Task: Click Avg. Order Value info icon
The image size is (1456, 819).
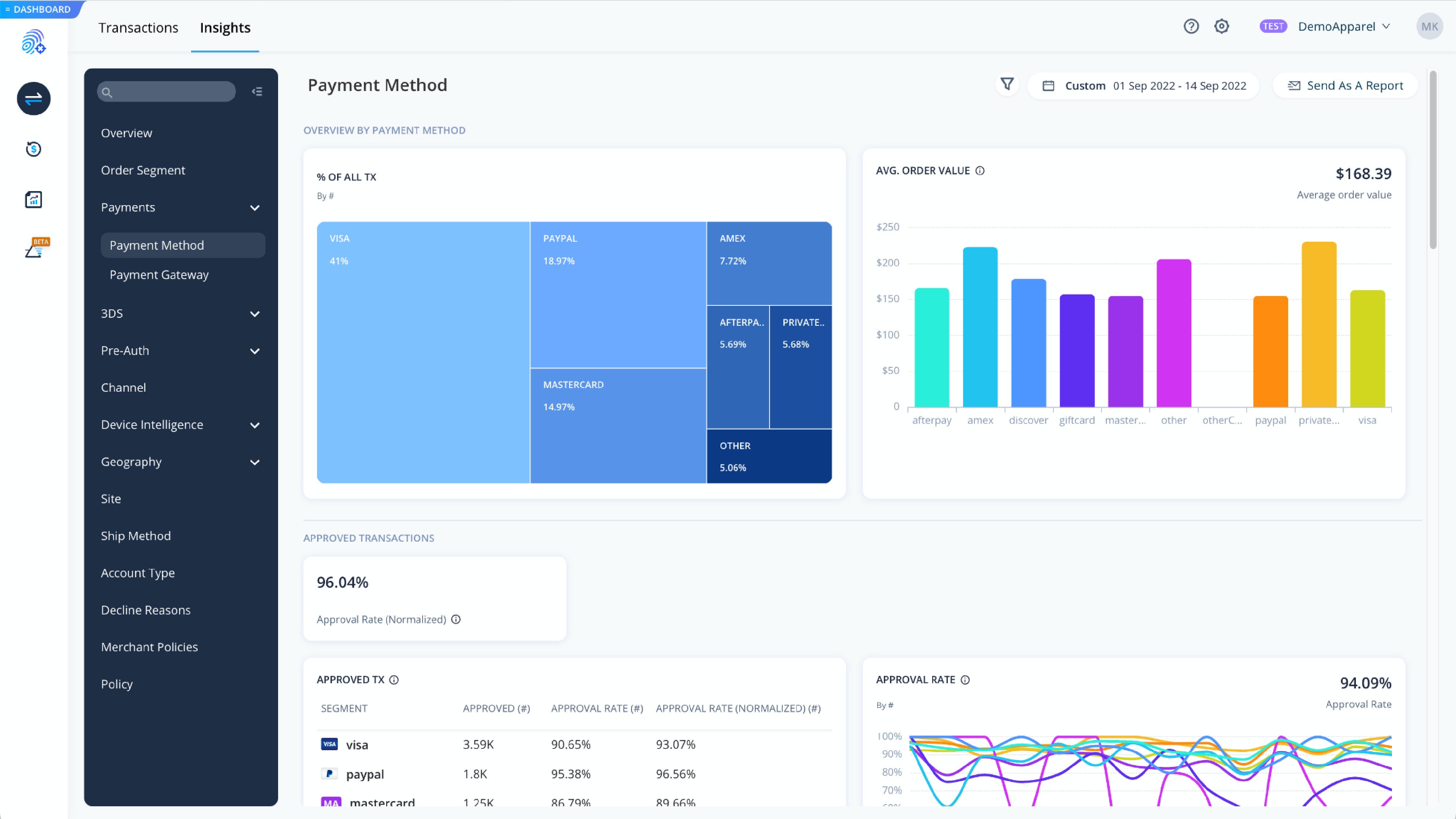Action: pos(980,171)
